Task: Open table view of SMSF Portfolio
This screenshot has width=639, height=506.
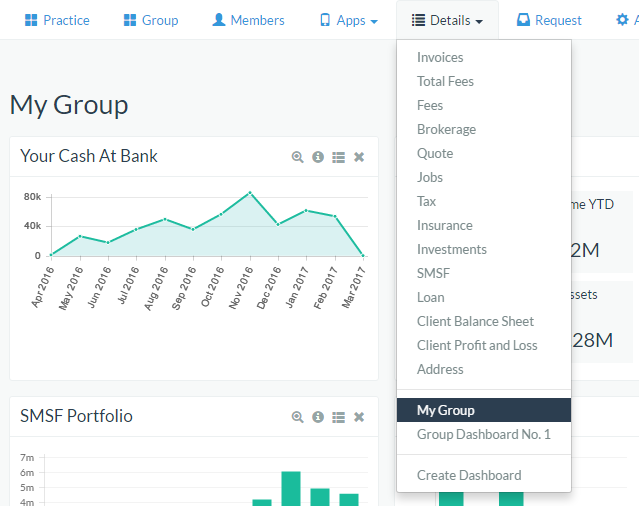Action: [x=338, y=417]
